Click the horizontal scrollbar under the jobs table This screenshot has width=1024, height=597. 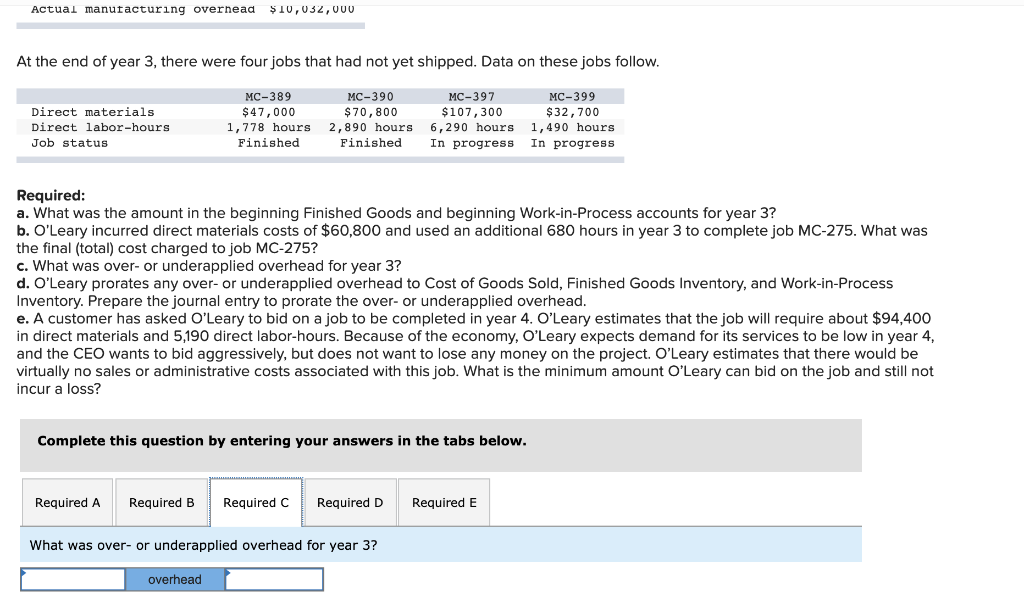[320, 156]
